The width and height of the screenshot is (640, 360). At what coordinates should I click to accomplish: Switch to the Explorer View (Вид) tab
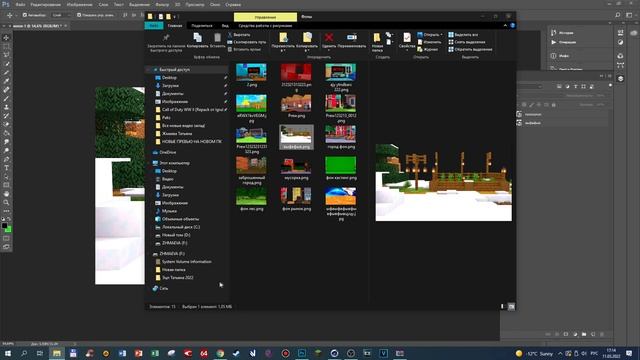pyautogui.click(x=225, y=26)
